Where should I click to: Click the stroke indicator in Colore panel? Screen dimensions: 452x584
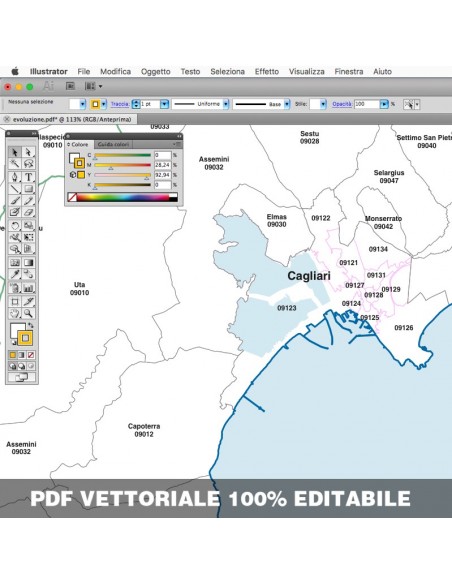point(79,163)
